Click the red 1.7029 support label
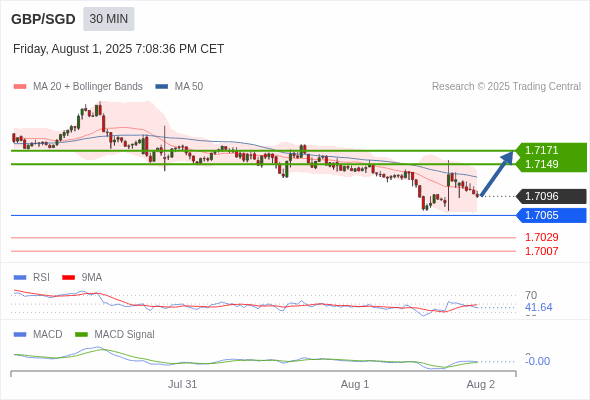 click(541, 237)
